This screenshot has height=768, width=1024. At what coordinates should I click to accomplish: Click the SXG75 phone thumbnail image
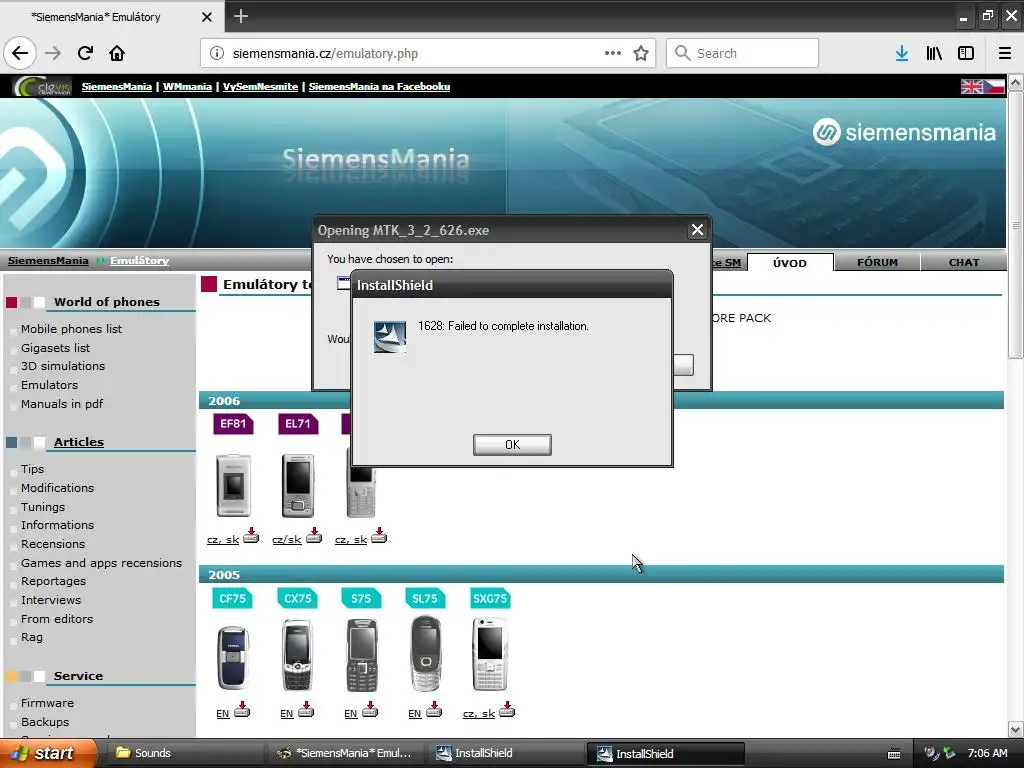coord(490,654)
